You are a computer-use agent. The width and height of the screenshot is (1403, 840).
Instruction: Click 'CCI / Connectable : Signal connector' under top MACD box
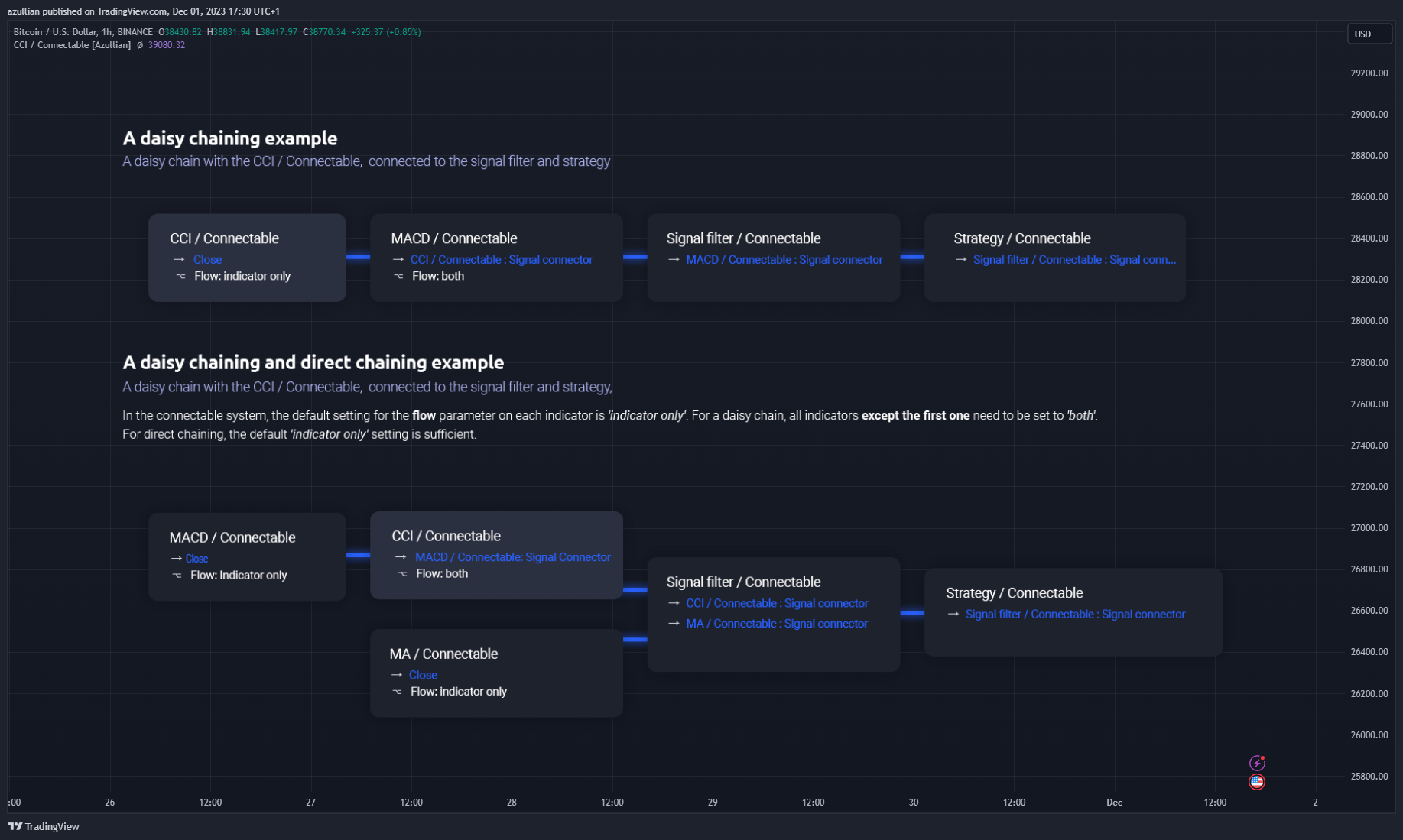502,260
